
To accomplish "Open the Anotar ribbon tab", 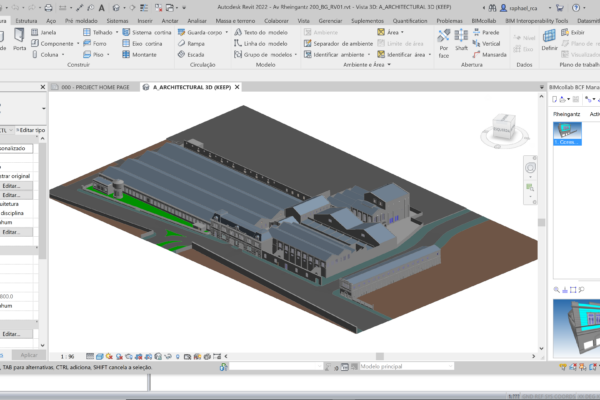I will coord(170,21).
